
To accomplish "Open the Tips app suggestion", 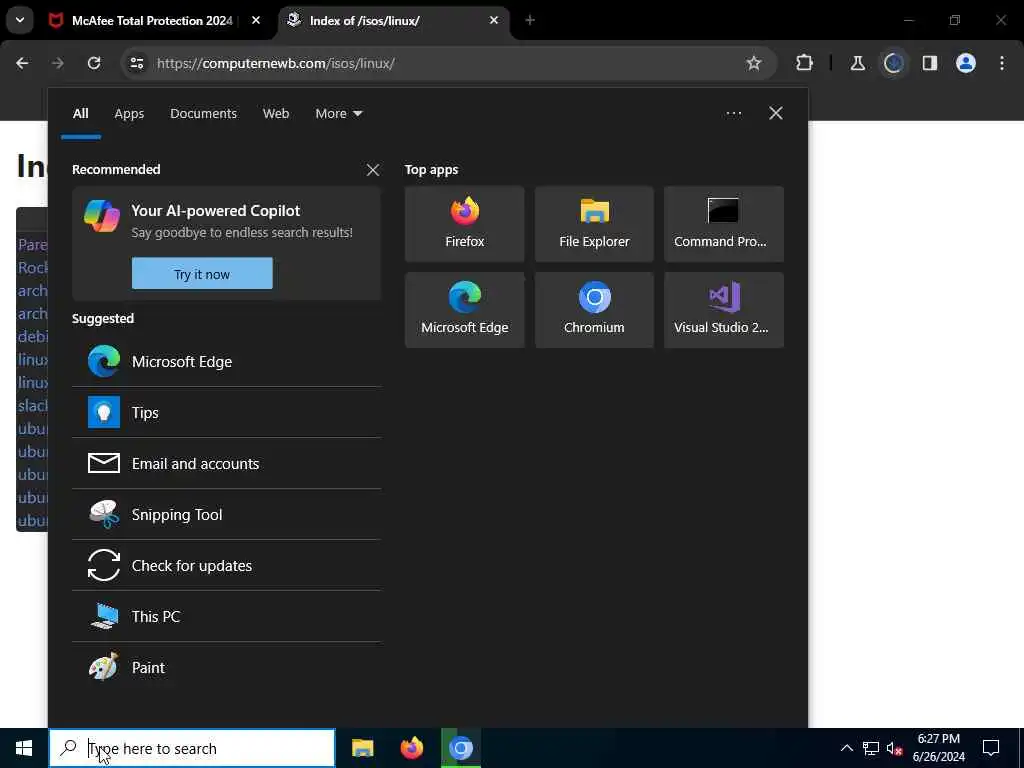I will [226, 412].
